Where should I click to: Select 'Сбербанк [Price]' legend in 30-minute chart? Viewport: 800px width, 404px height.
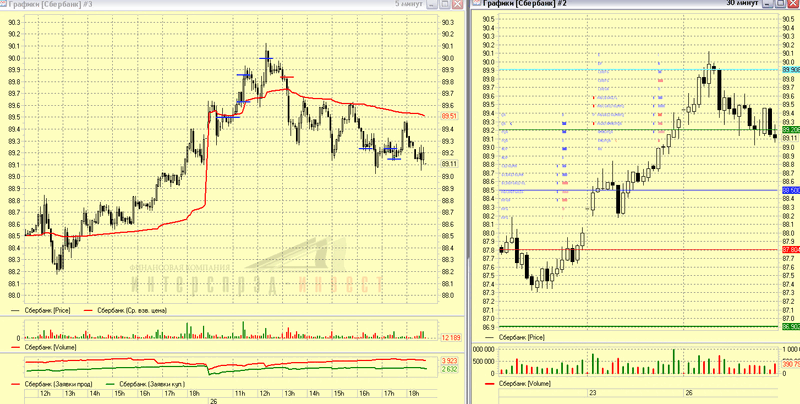521,337
